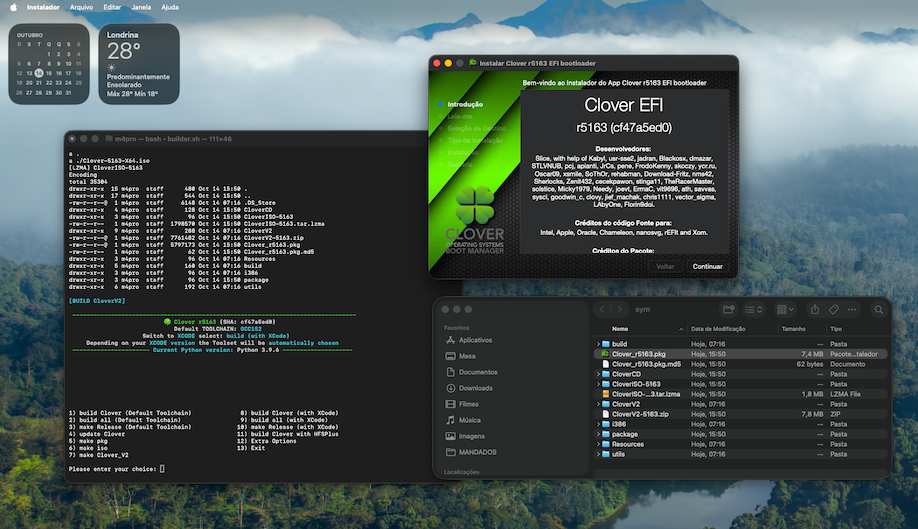
Task: Expand the Resources folder disclosure arrow
Action: pyautogui.click(x=598, y=444)
